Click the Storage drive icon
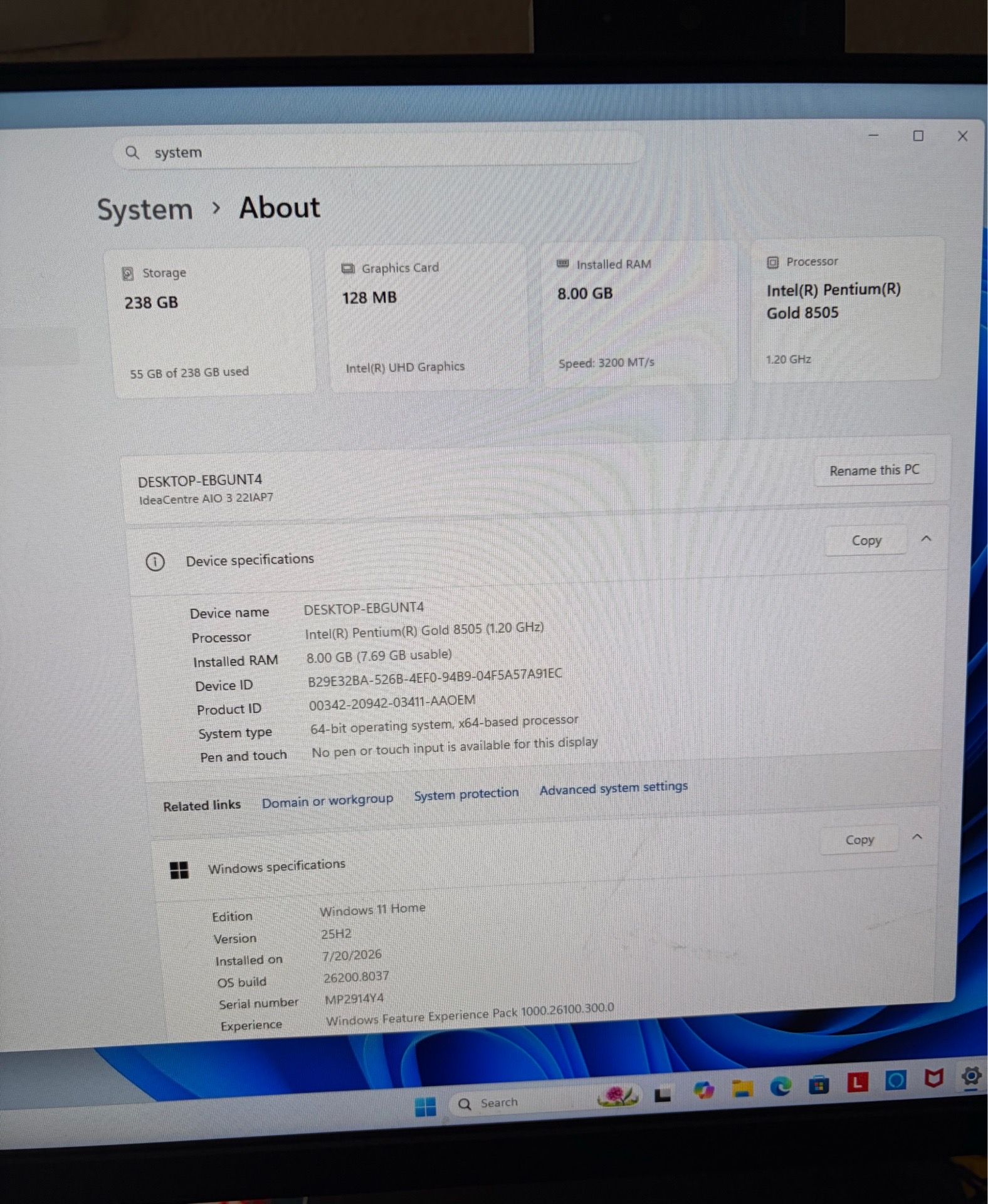Image resolution: width=988 pixels, height=1204 pixels. [128, 274]
